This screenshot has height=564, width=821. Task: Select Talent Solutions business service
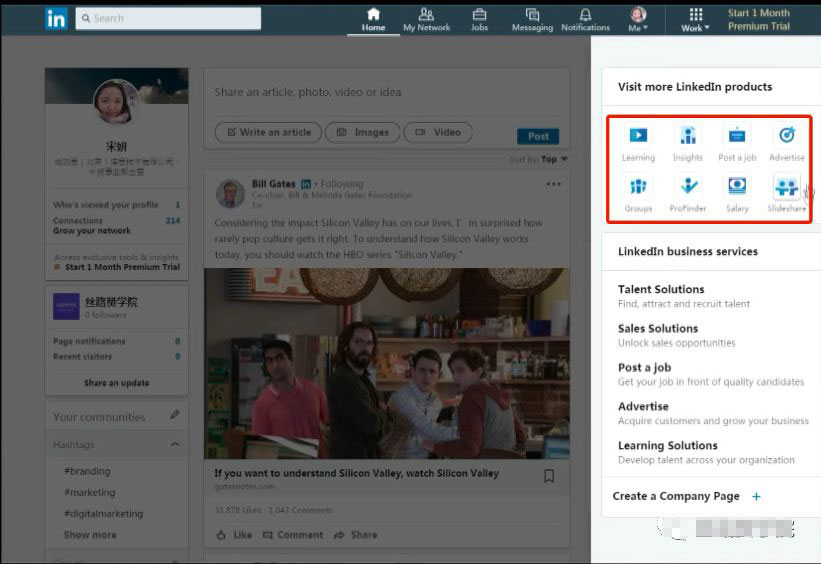683,296
